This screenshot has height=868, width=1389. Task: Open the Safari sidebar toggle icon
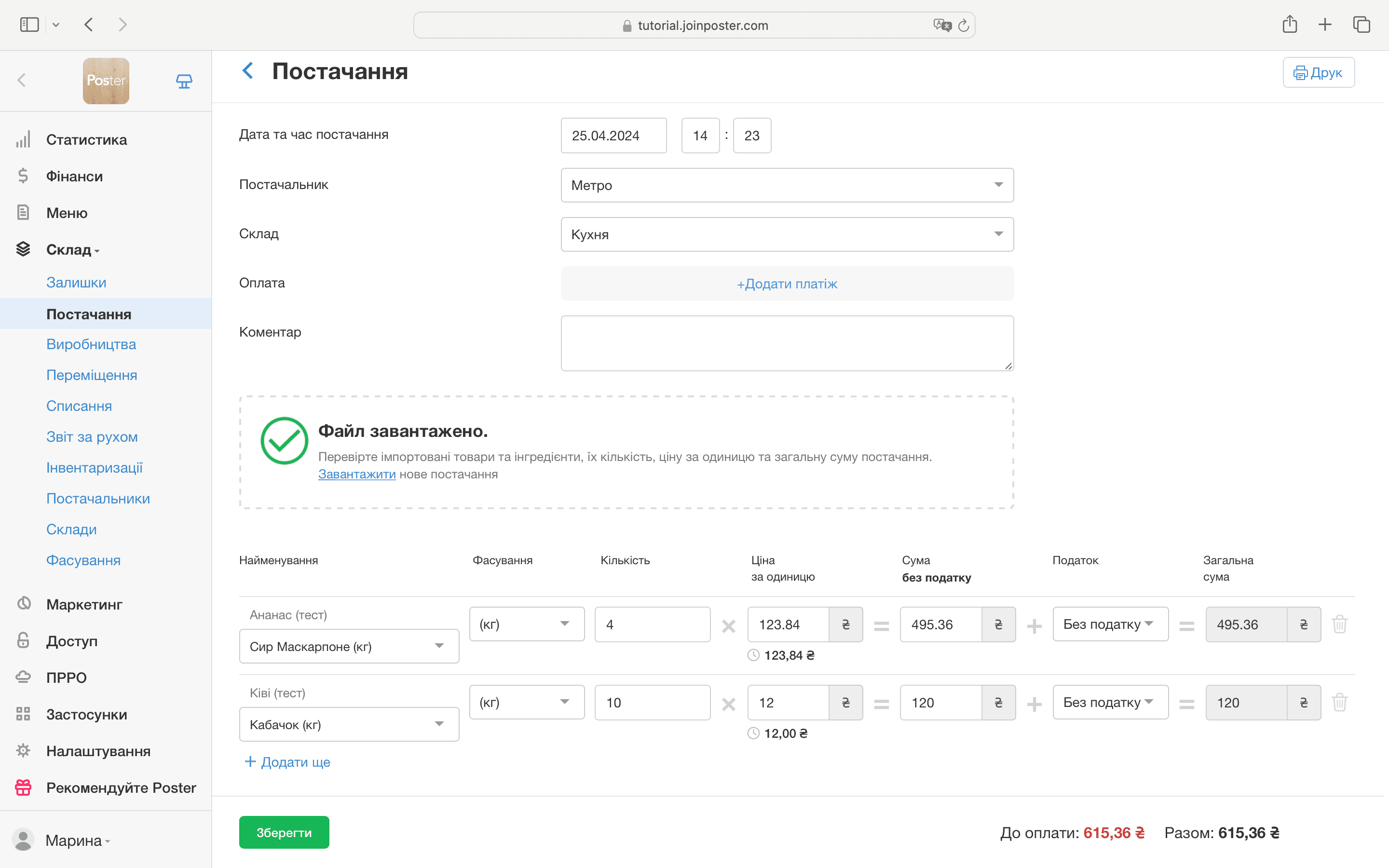pos(29,25)
